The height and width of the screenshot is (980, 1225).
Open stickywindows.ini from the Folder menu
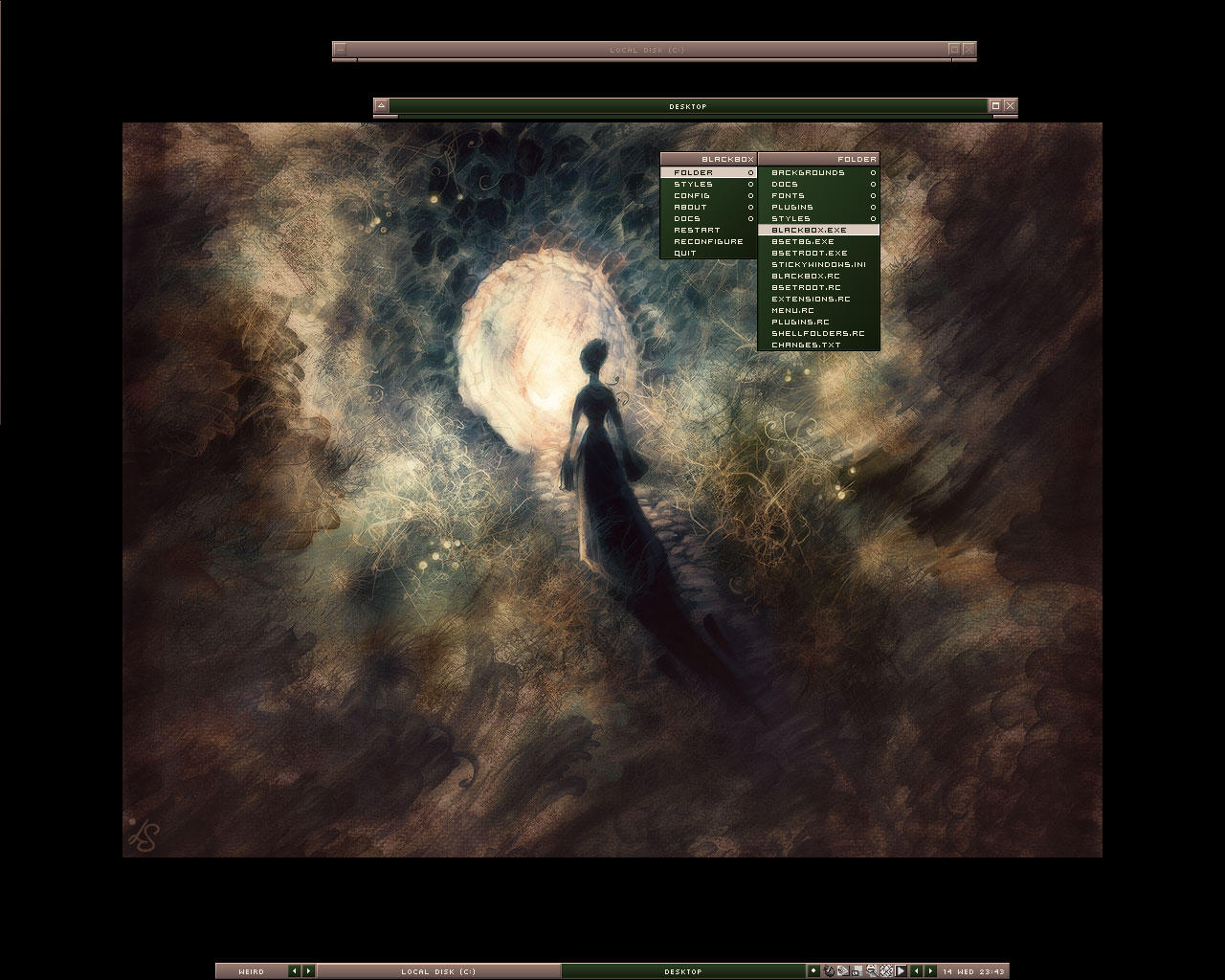point(818,264)
